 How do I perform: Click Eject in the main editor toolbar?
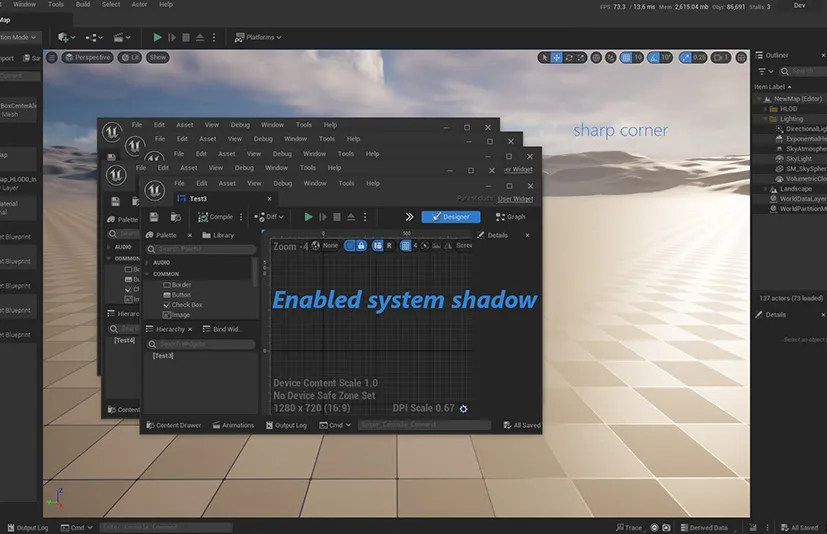point(200,37)
